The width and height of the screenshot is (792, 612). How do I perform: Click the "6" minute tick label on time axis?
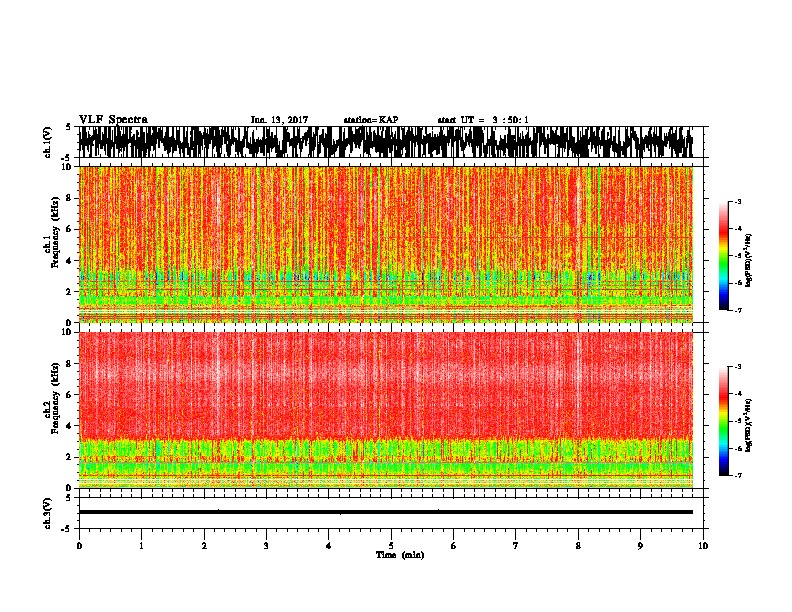[x=454, y=546]
